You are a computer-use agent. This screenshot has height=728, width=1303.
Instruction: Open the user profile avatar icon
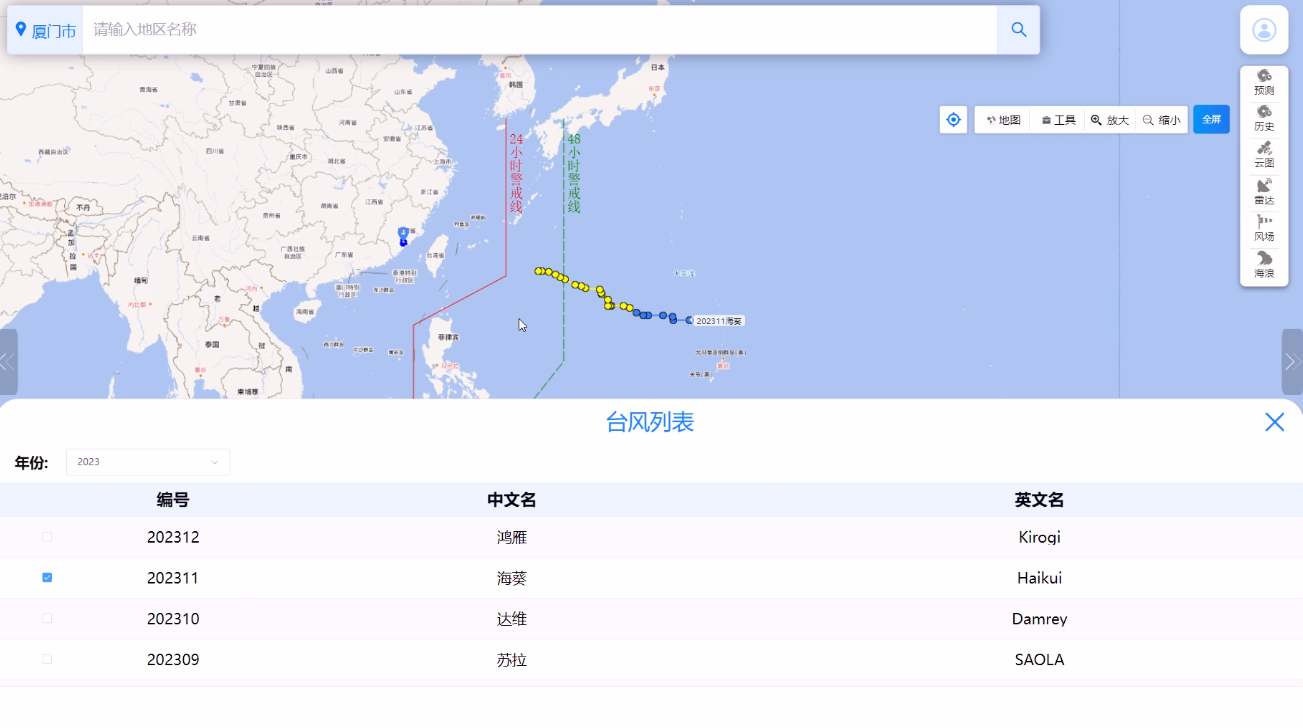(1264, 30)
